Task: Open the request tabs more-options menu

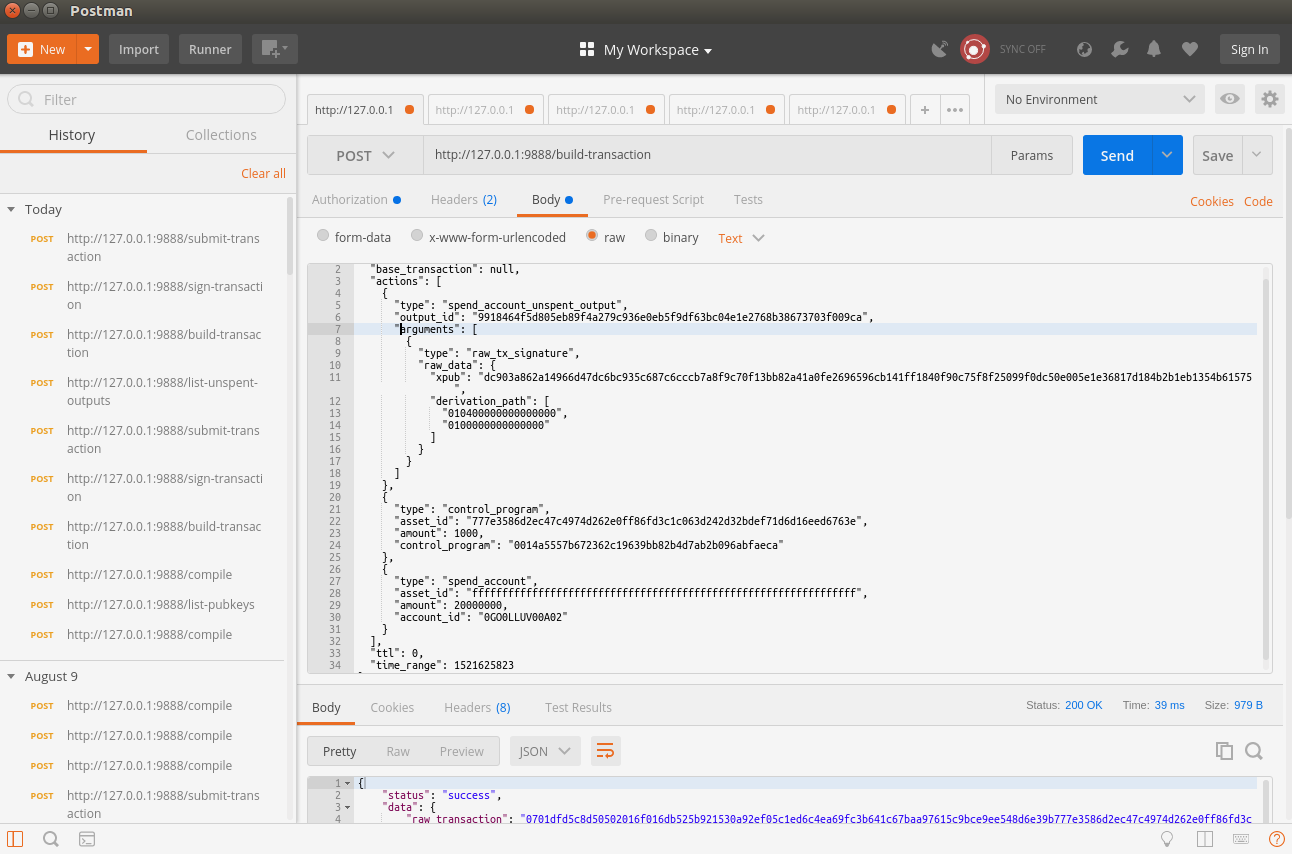Action: point(955,110)
